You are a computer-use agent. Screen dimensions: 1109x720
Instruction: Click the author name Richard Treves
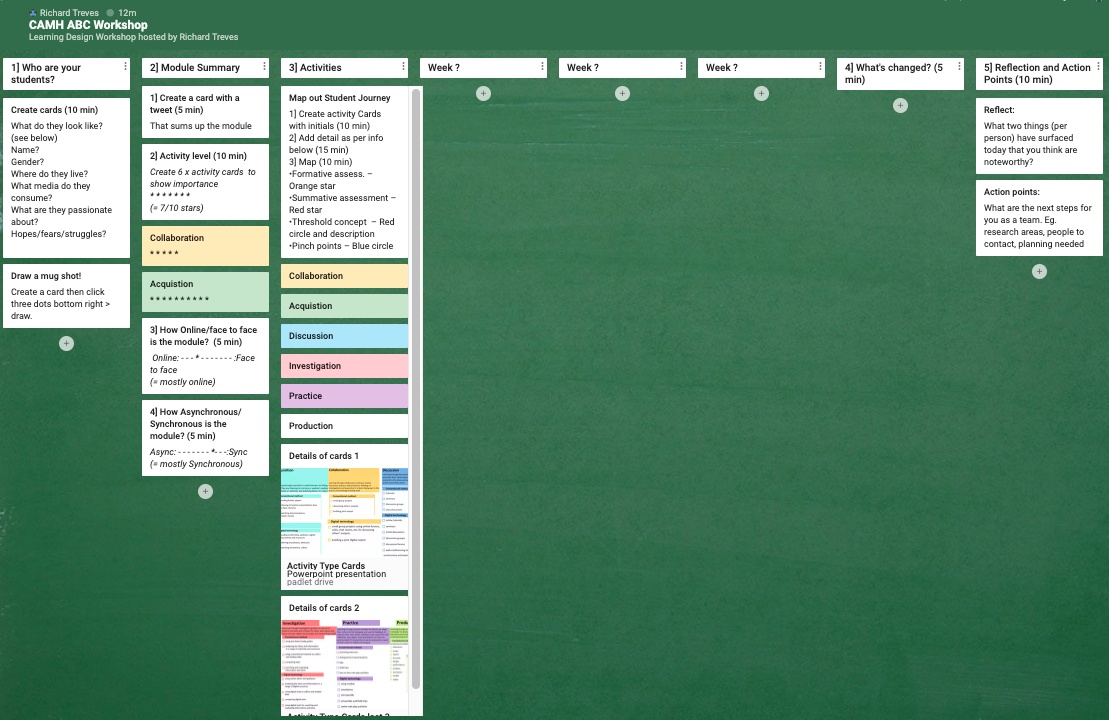point(69,13)
